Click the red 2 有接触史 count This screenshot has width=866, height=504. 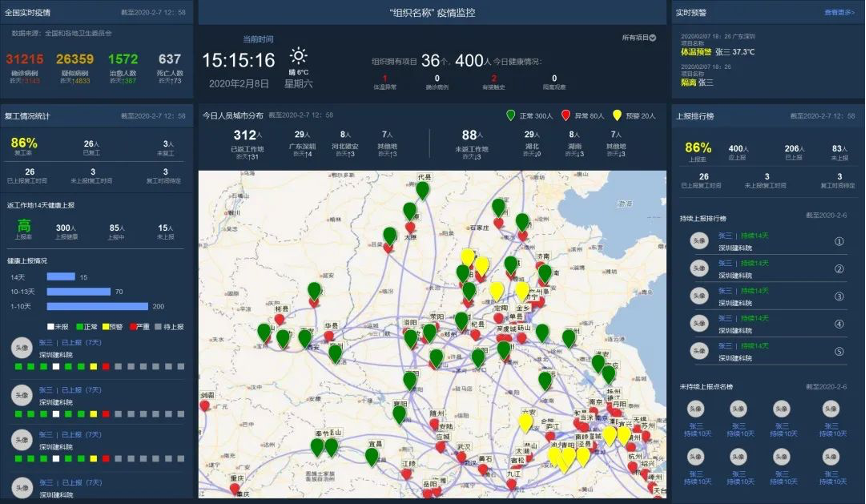[494, 78]
